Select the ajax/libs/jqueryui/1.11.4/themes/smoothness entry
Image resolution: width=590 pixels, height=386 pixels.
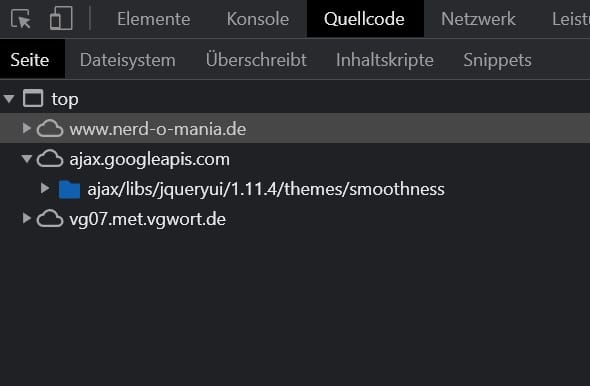pos(266,189)
